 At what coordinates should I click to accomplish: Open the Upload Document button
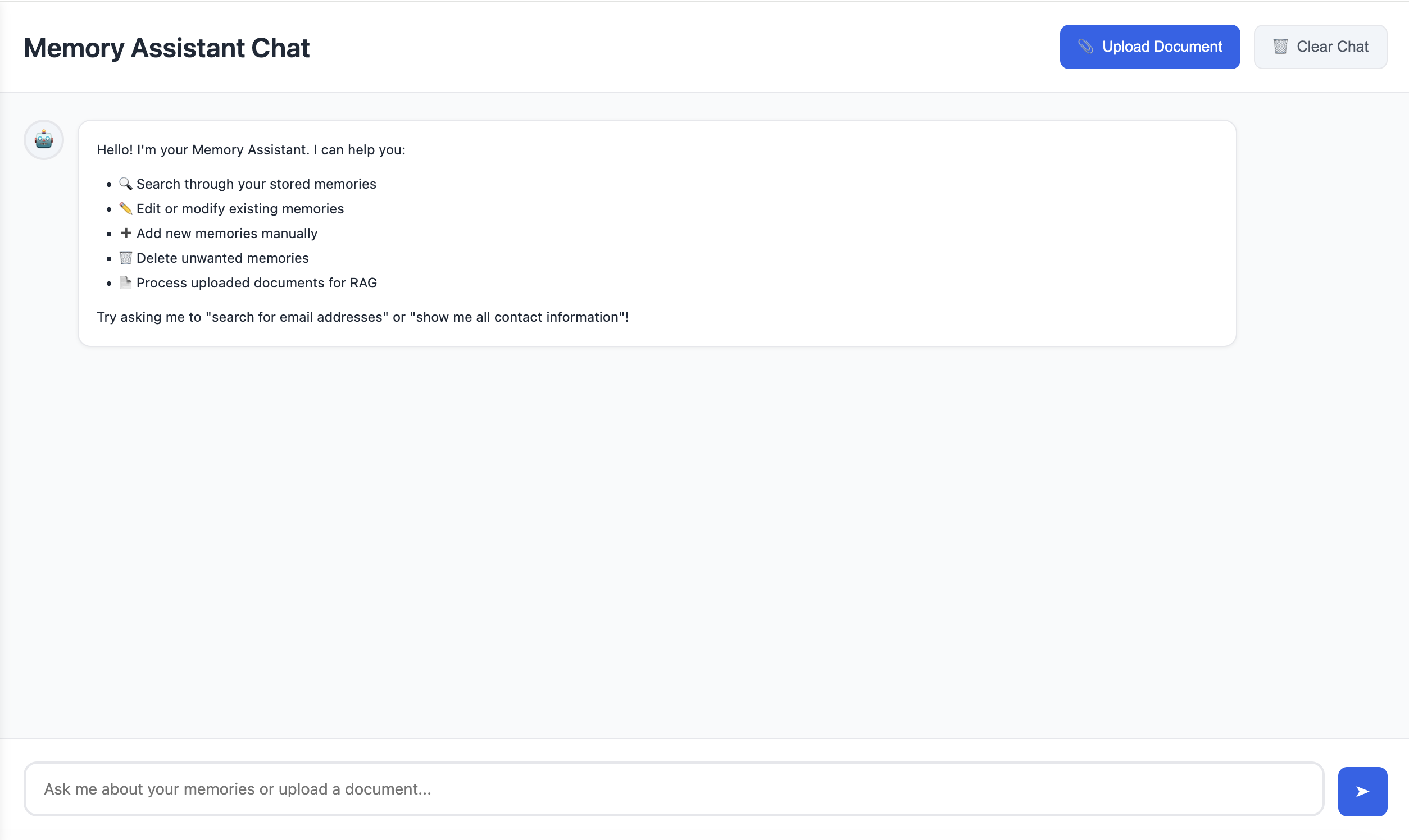click(x=1149, y=47)
